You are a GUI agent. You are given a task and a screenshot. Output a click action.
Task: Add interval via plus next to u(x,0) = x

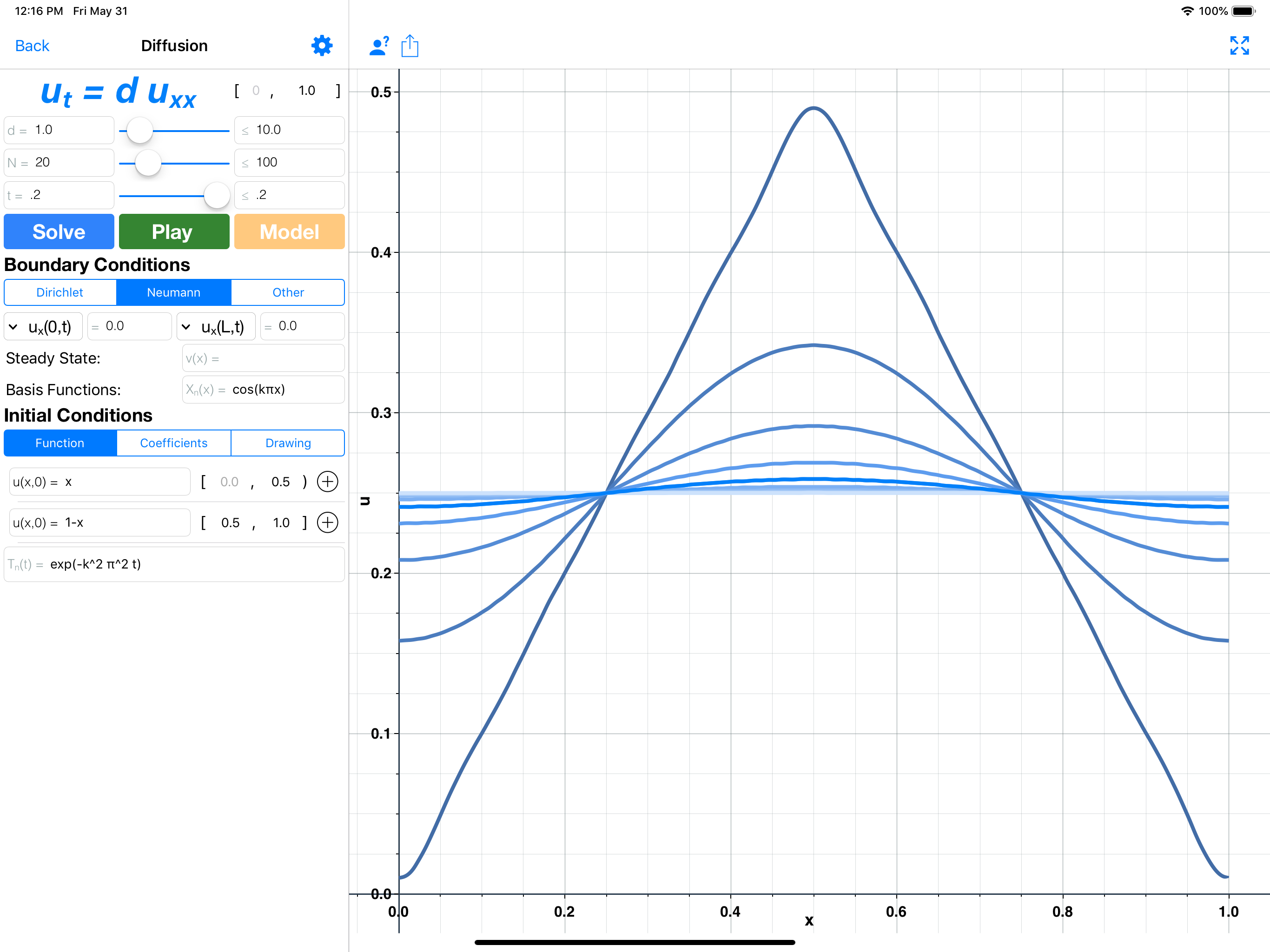click(327, 481)
